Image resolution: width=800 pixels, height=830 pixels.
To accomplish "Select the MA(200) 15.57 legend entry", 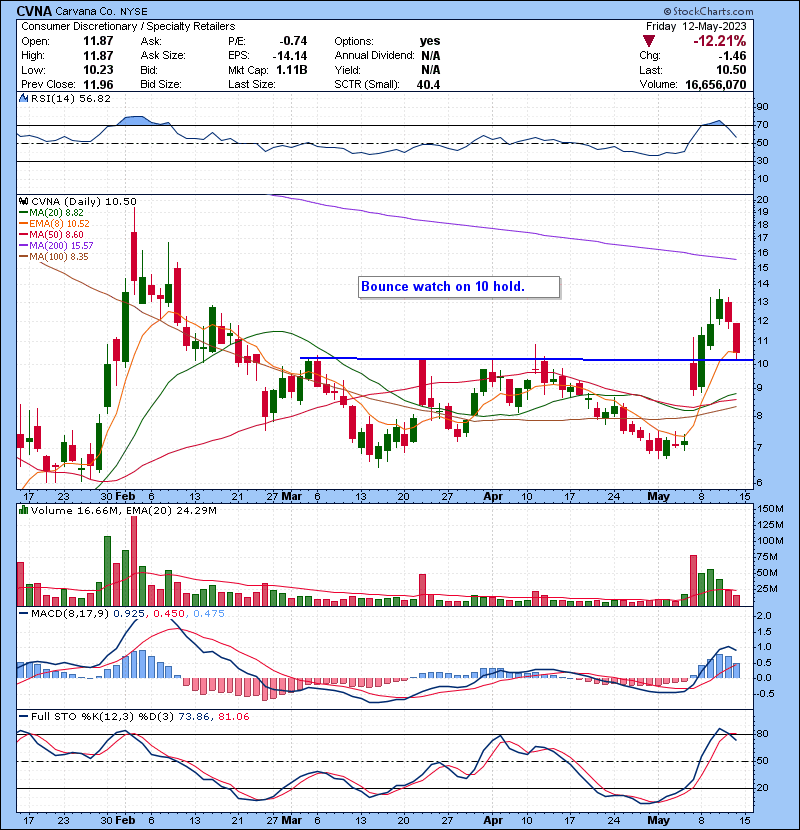I will point(56,246).
